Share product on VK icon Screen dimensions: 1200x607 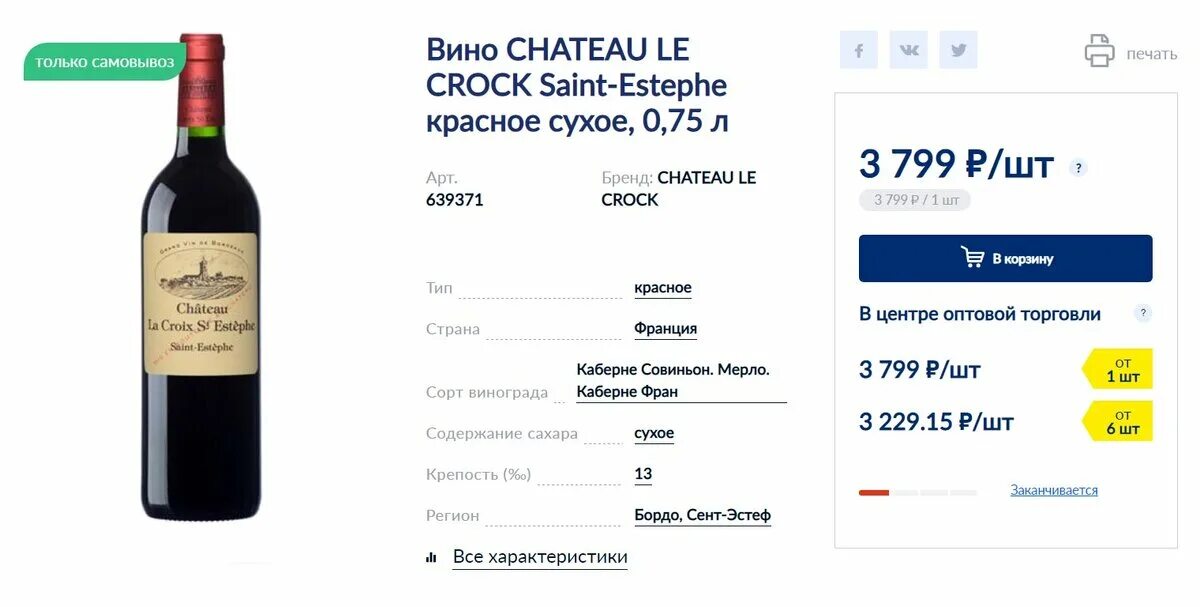(909, 50)
